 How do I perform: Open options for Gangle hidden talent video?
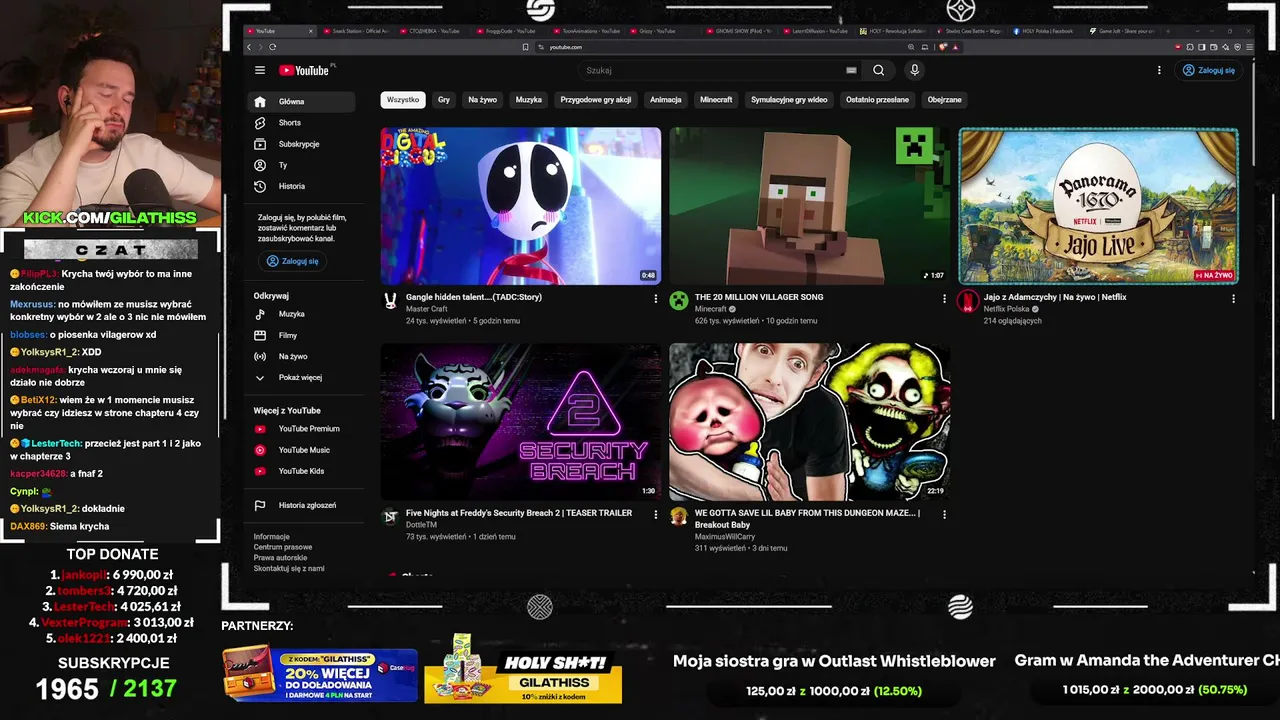656,298
